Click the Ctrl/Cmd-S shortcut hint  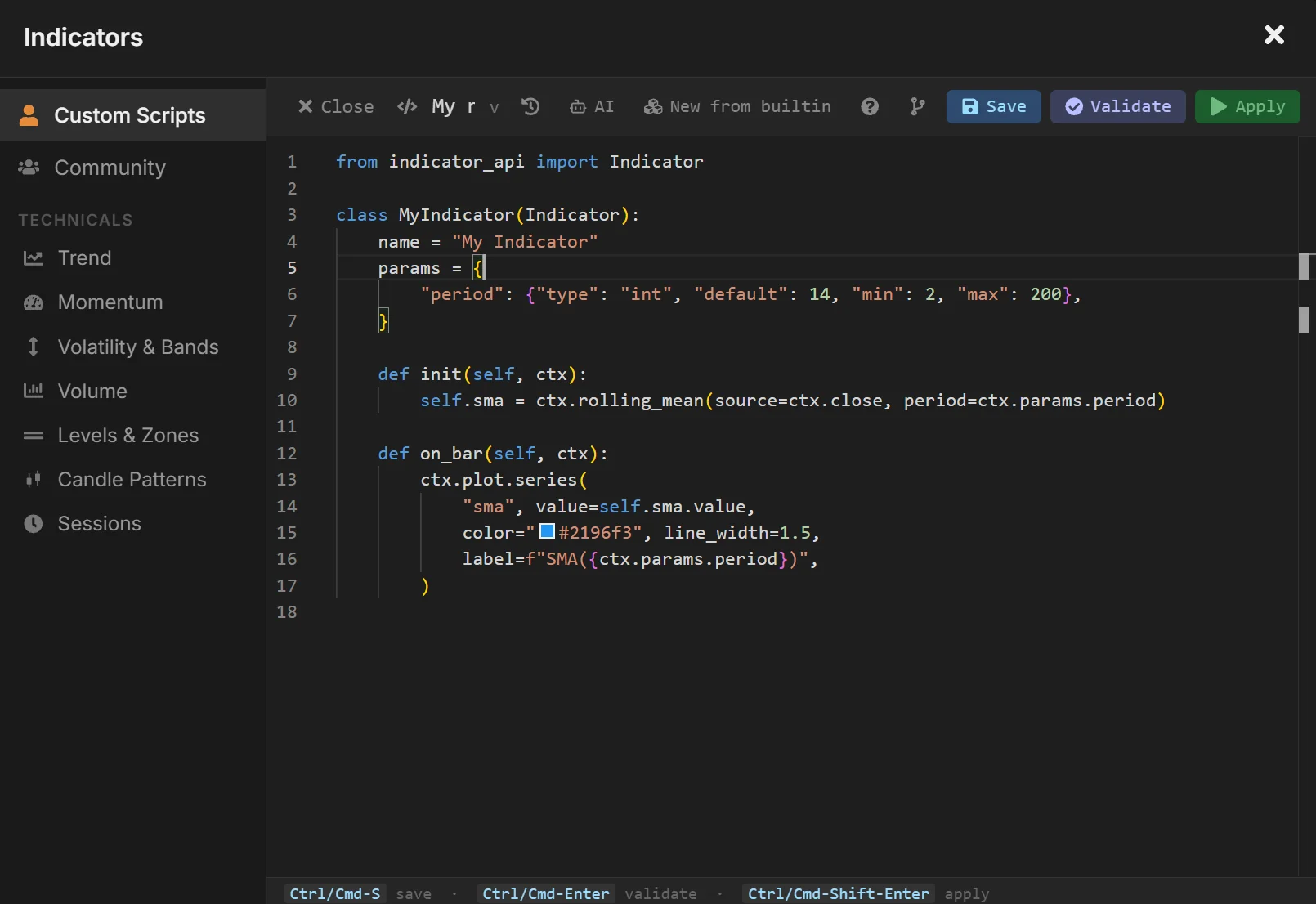(335, 893)
